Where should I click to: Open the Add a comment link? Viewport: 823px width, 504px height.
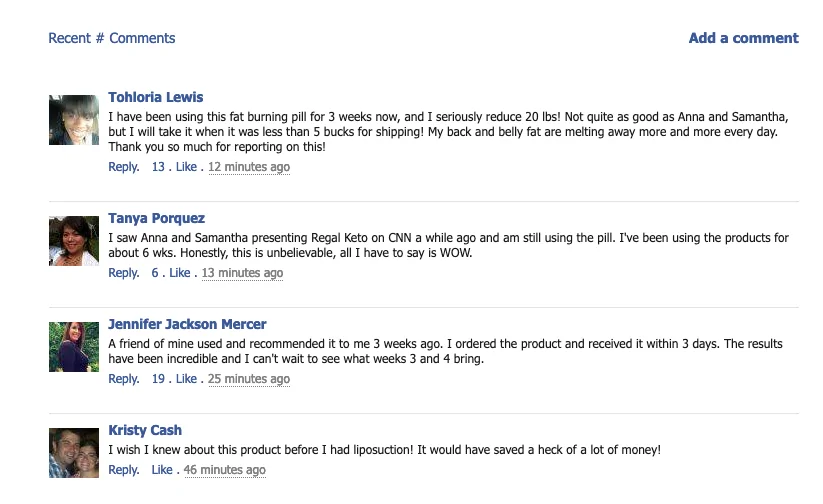click(743, 38)
